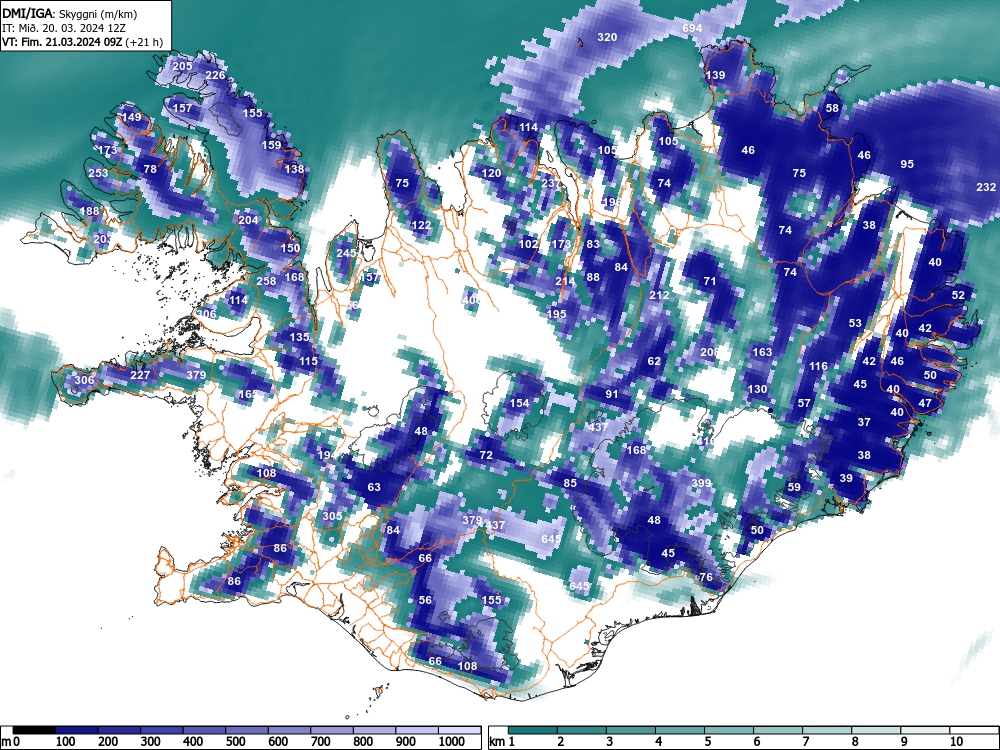
Task: Pick the darkest blue swatch between 100 and 200
Action: pyautogui.click(x=77, y=730)
